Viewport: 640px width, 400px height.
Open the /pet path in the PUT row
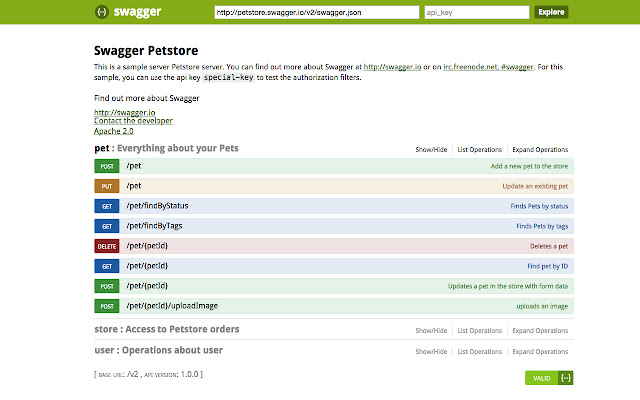coord(133,186)
